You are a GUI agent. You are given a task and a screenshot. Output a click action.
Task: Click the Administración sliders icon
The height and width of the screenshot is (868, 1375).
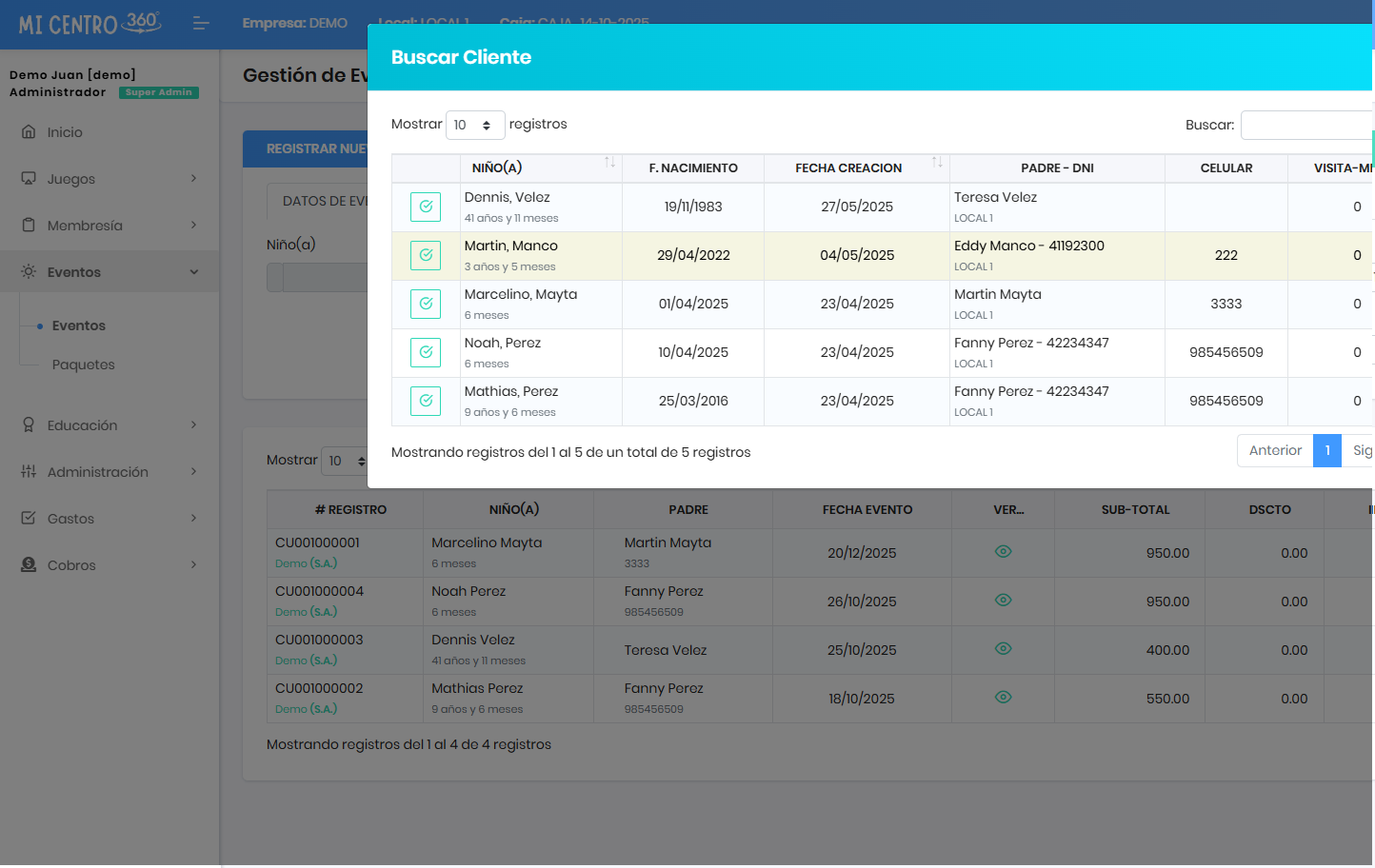click(29, 472)
